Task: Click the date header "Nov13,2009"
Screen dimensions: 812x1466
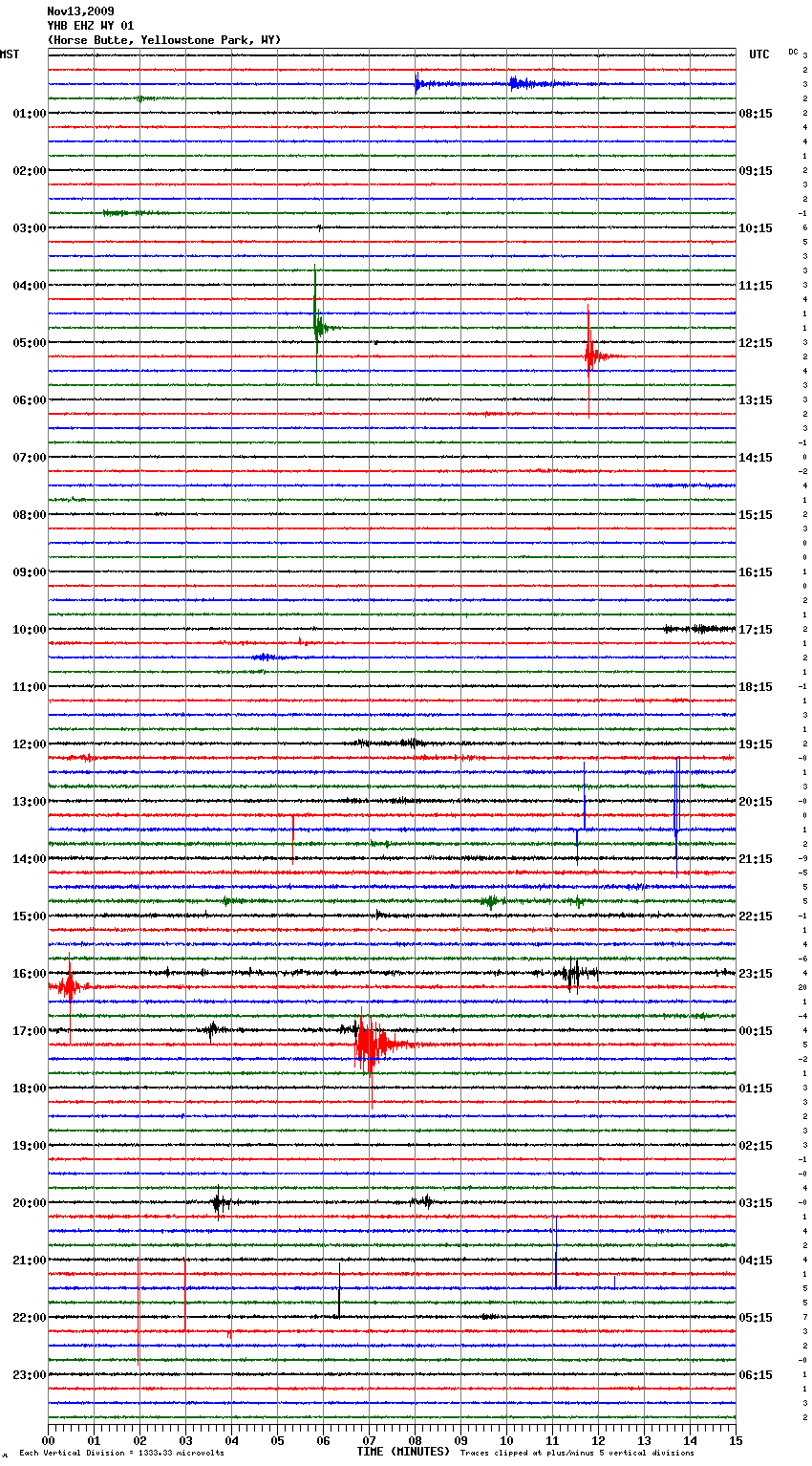Action: 80,11
